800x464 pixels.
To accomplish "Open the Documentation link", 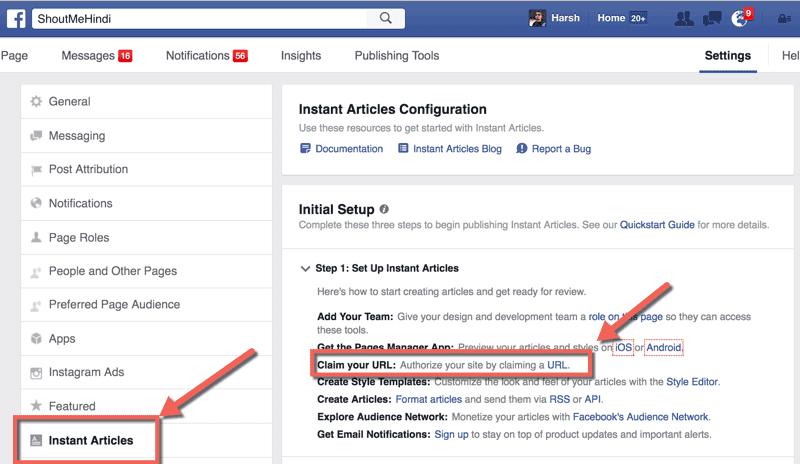I will click(x=349, y=149).
